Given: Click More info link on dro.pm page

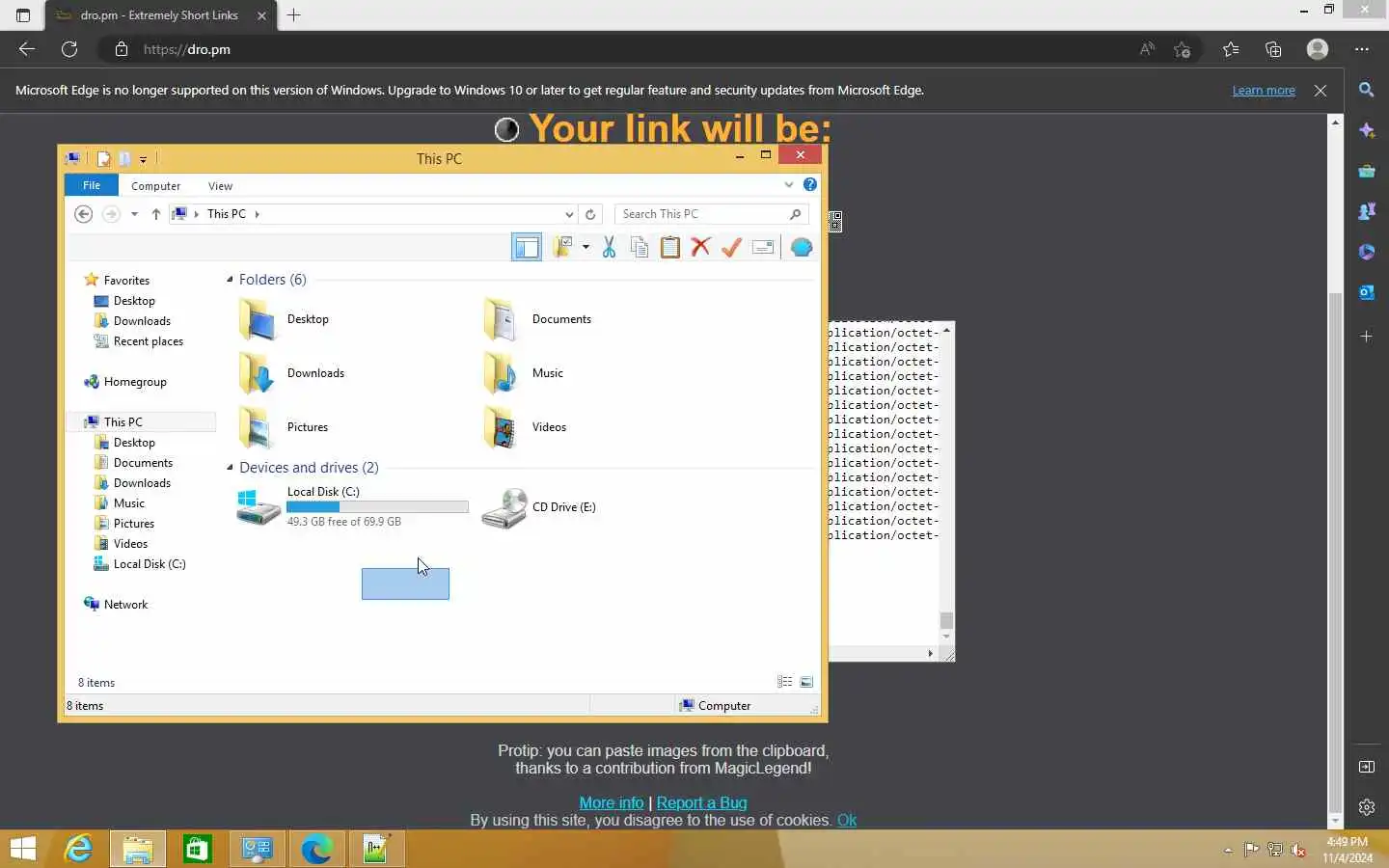Looking at the screenshot, I should [x=612, y=802].
